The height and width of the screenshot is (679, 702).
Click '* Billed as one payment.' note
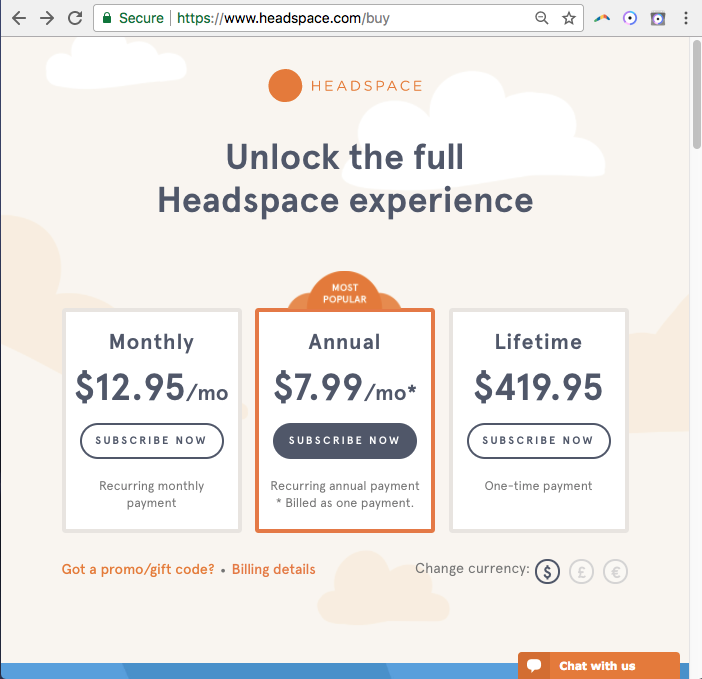pyautogui.click(x=345, y=503)
